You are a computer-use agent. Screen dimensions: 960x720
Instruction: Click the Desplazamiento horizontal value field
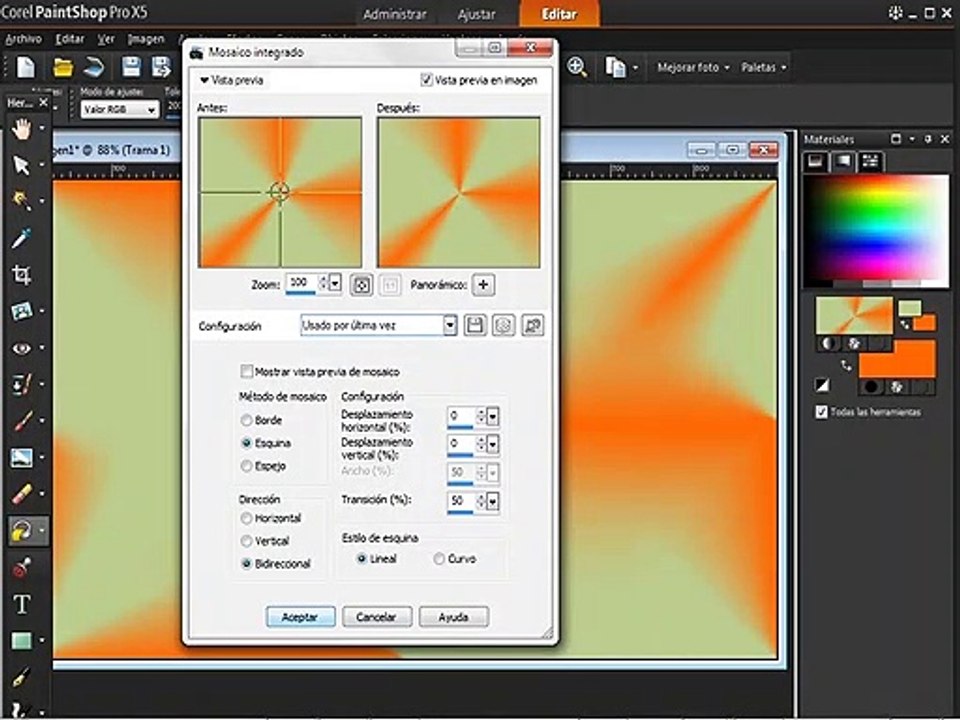click(460, 417)
